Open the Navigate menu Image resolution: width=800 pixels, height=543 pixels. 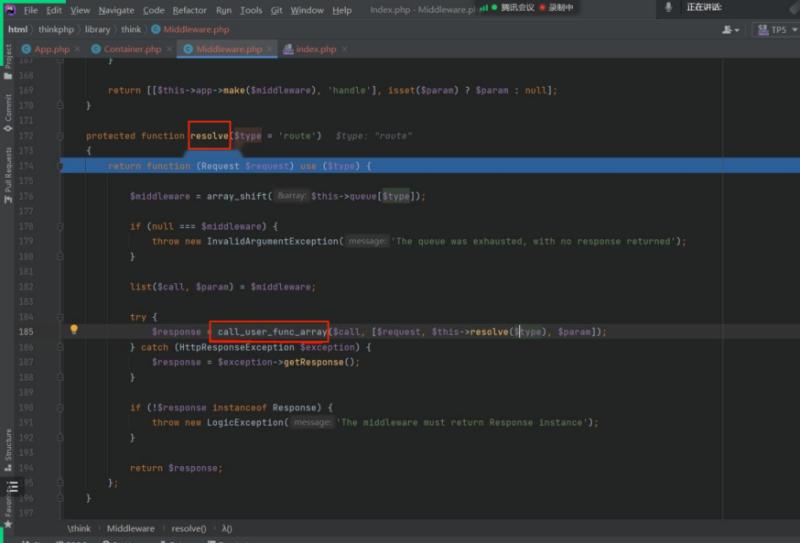(x=116, y=10)
